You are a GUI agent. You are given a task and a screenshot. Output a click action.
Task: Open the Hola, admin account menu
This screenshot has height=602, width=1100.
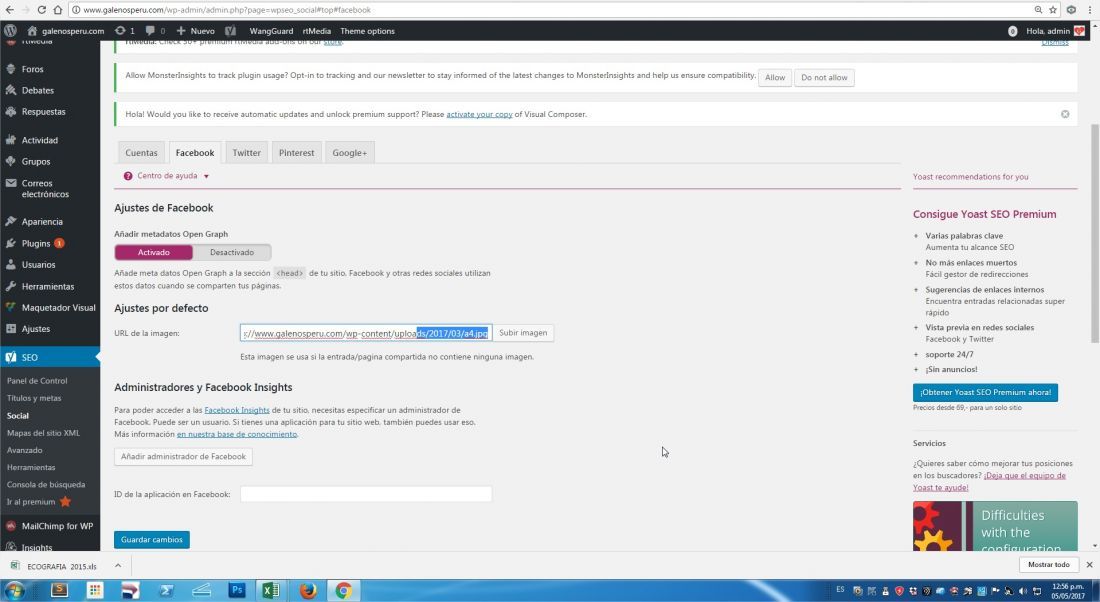1055,31
